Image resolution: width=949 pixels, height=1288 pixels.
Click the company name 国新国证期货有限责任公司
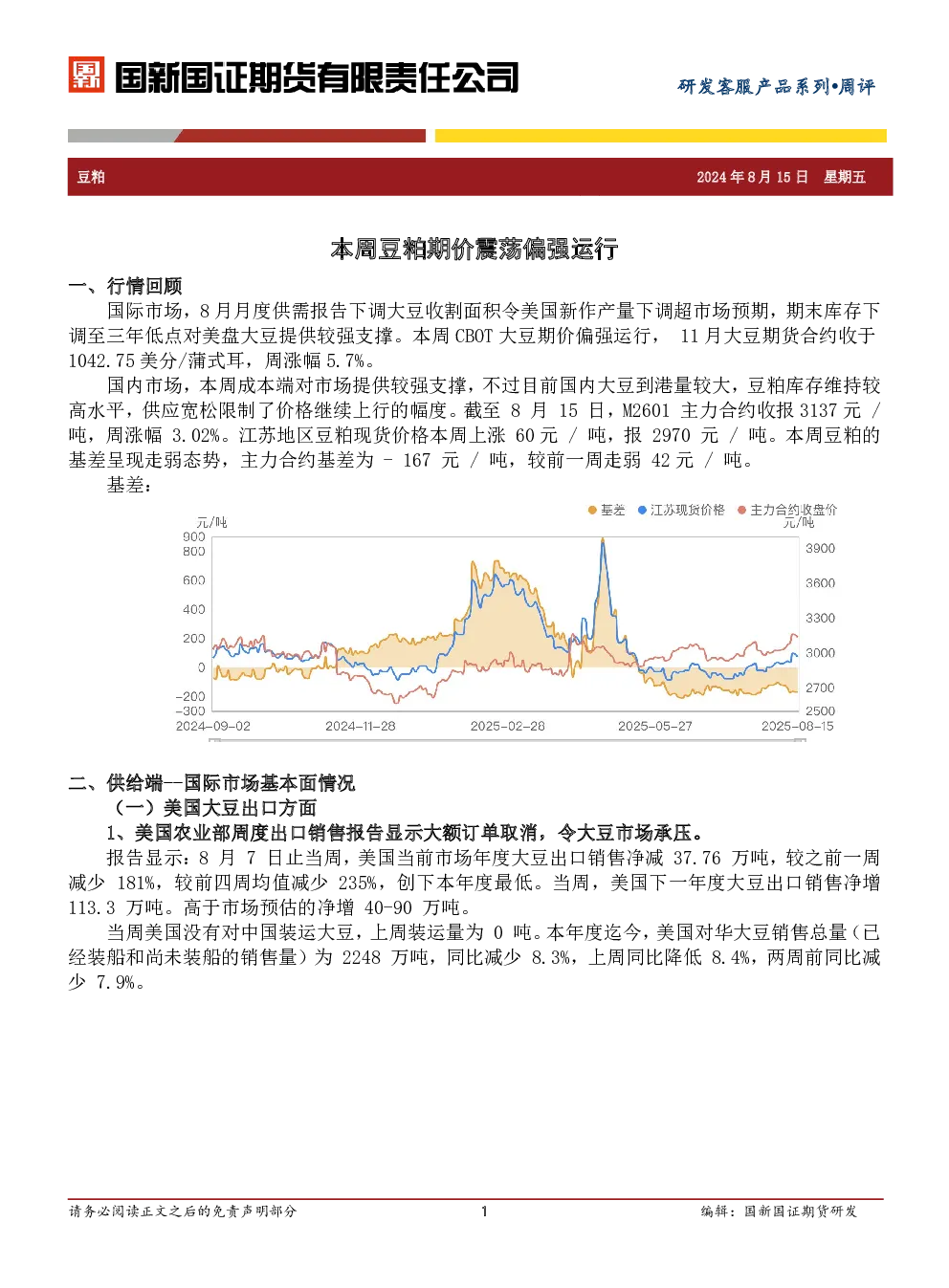(x=317, y=77)
